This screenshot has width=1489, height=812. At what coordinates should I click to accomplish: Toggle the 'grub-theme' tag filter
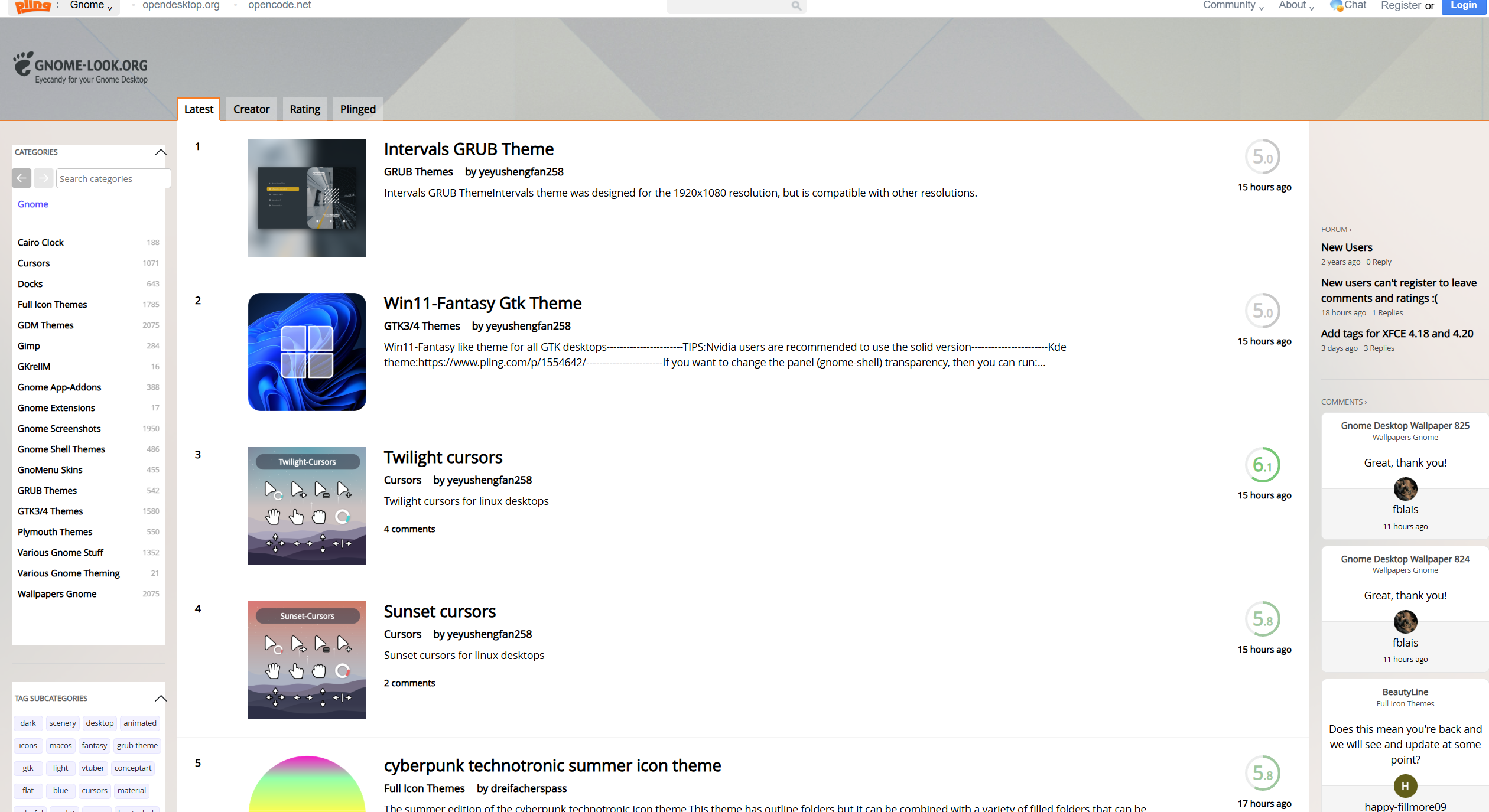point(137,746)
